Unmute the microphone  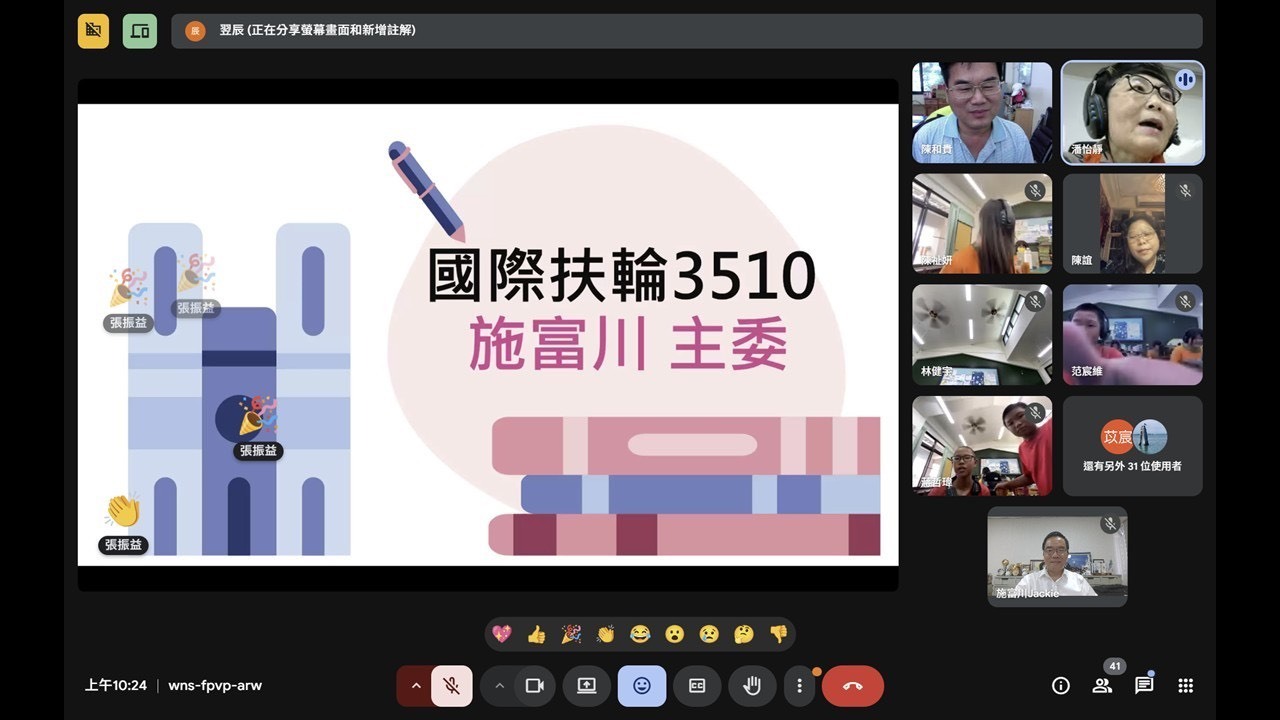pos(452,686)
